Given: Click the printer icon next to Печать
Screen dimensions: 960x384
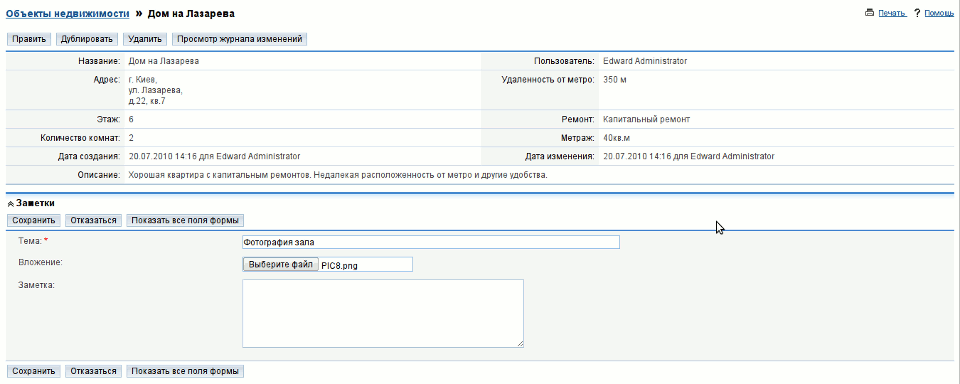Looking at the screenshot, I should pos(869,13).
